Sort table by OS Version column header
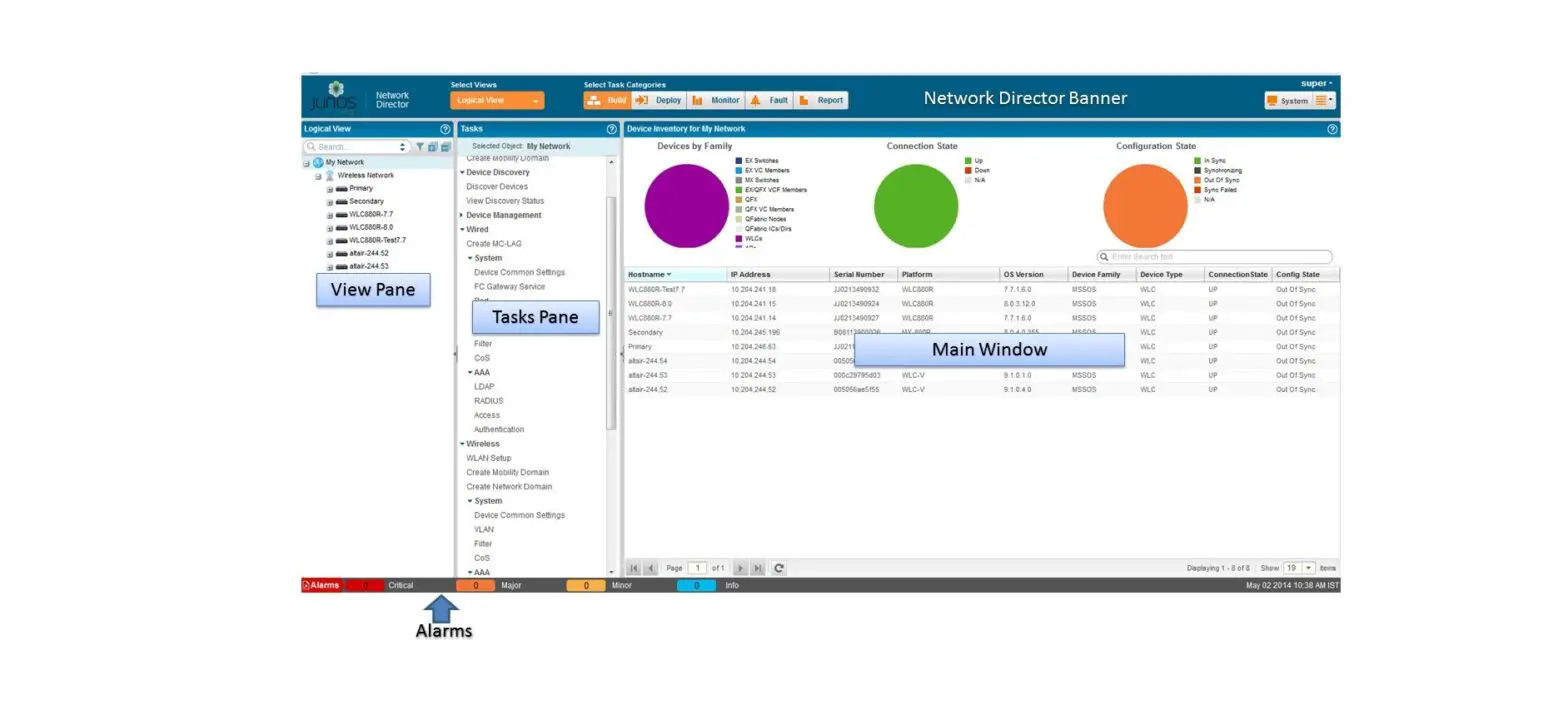Image resolution: width=1568 pixels, height=705 pixels. coord(1033,274)
